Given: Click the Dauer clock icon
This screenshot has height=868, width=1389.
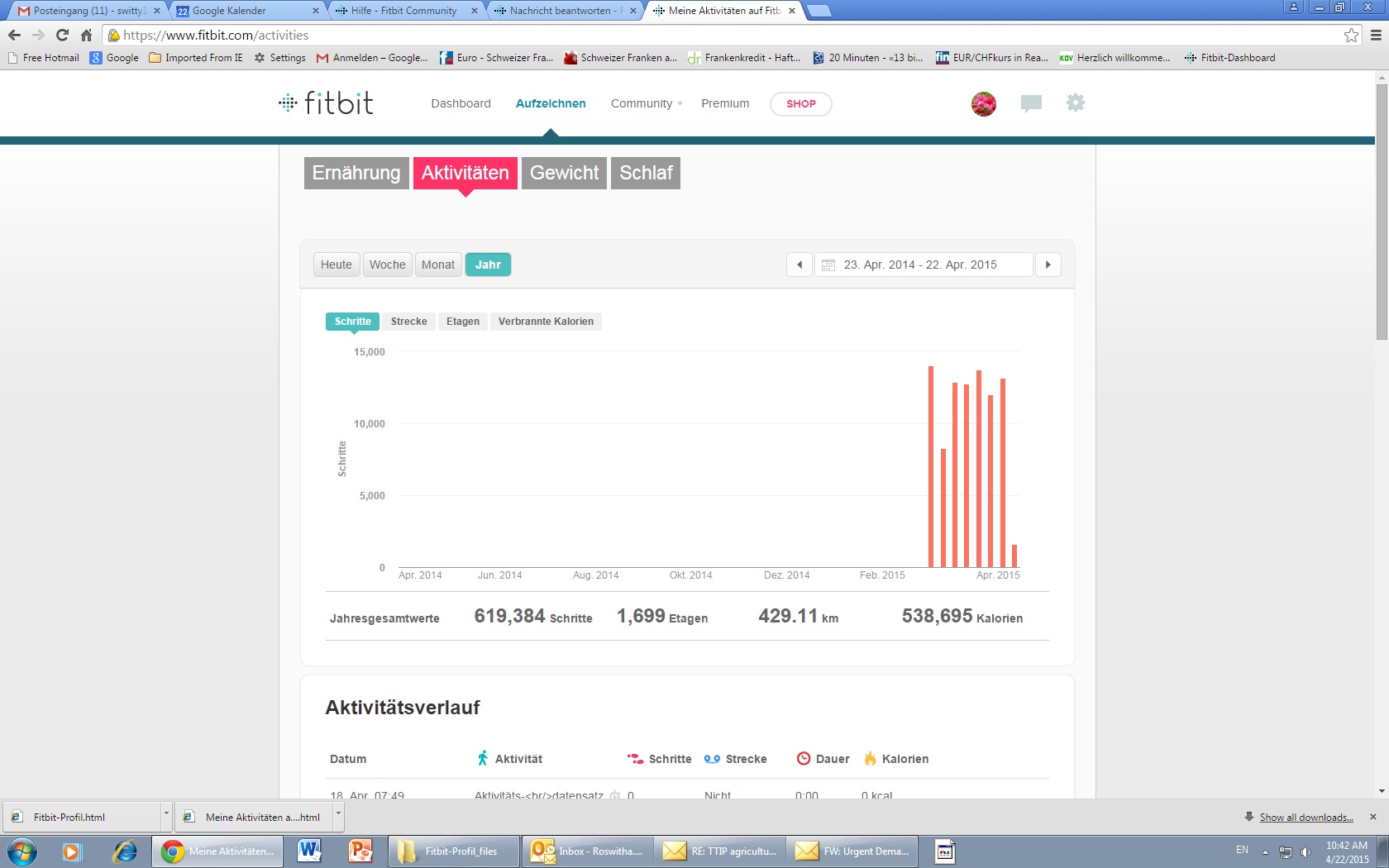Looking at the screenshot, I should (803, 758).
